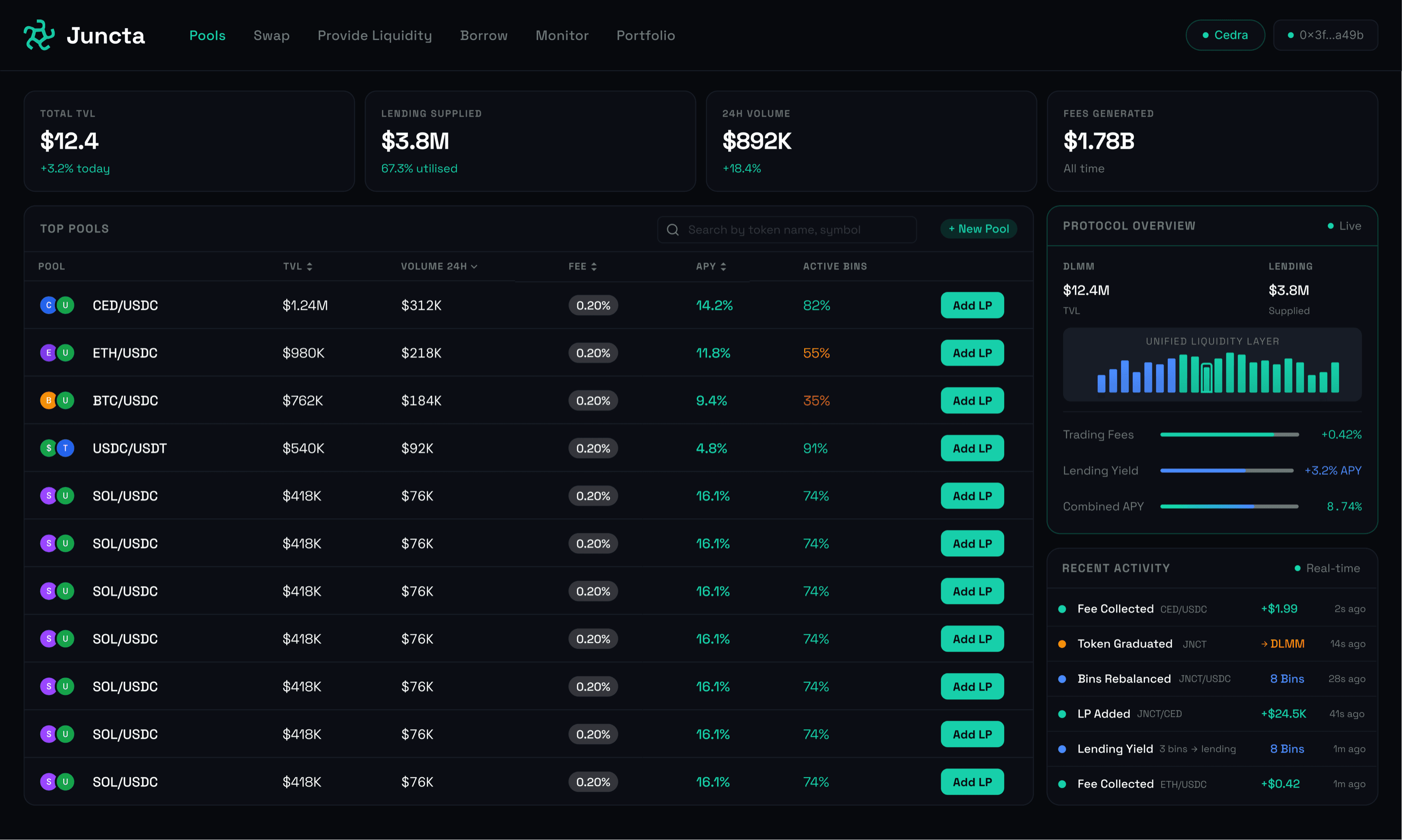1402x840 pixels.
Task: Click the Trading Fees progress bar
Action: coord(1229,435)
